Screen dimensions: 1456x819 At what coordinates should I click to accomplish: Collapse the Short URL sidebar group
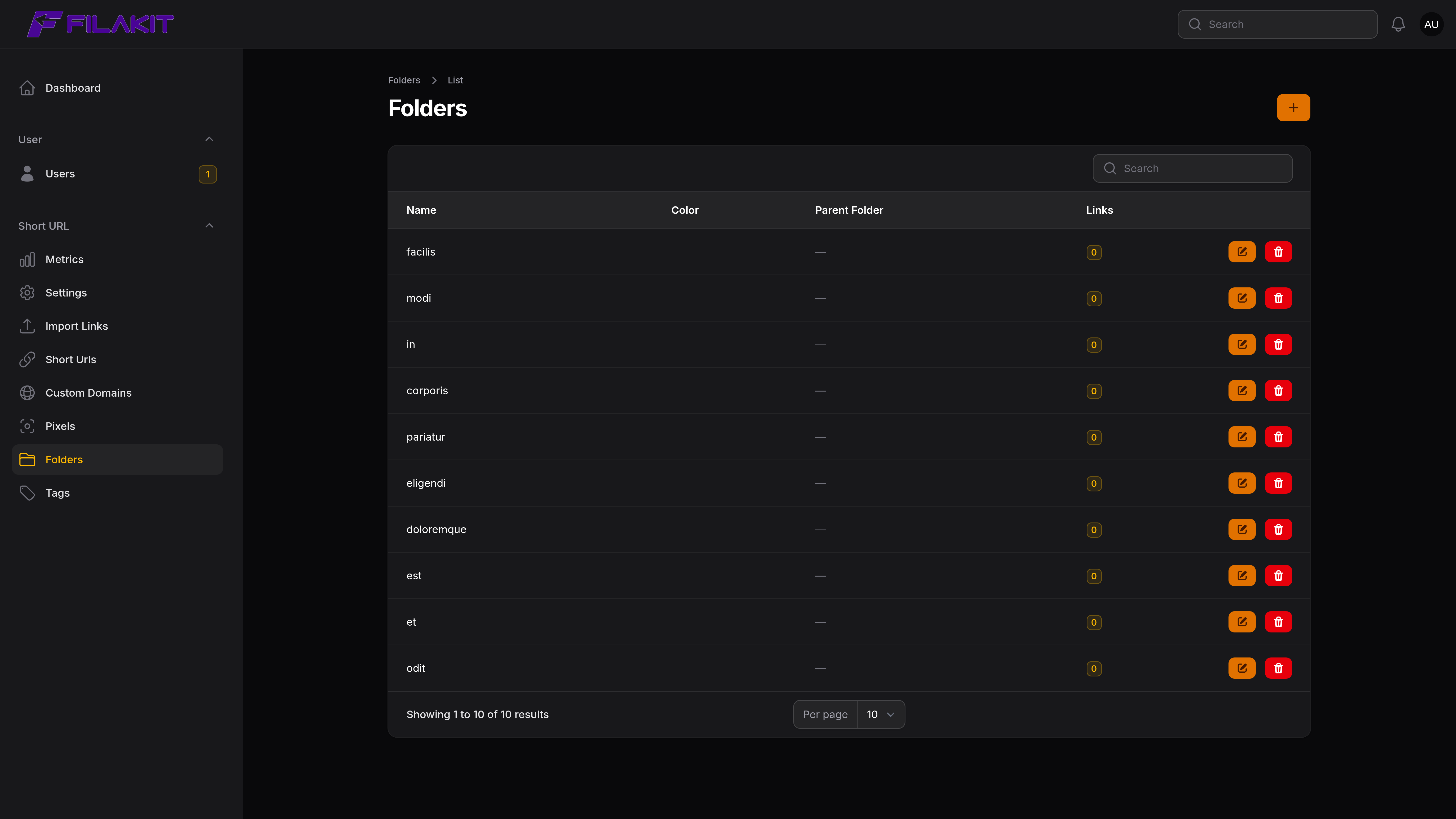209,225
